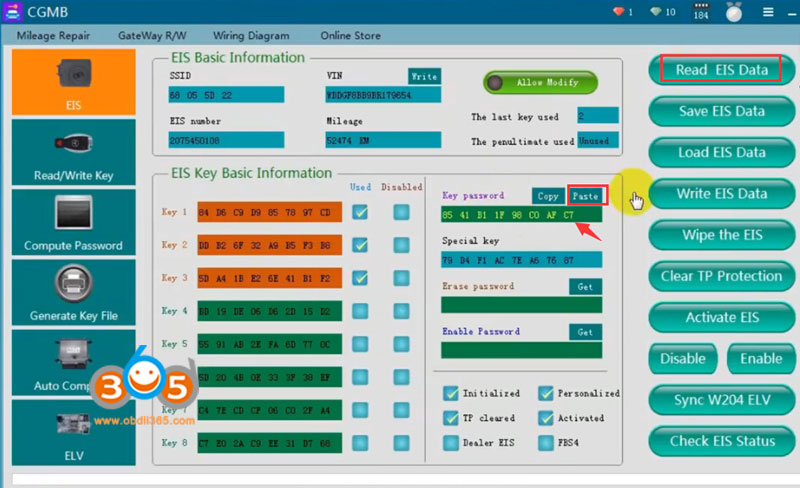Uncheck the Key 1 Used checkbox
This screenshot has width=800, height=488.
[x=359, y=212]
